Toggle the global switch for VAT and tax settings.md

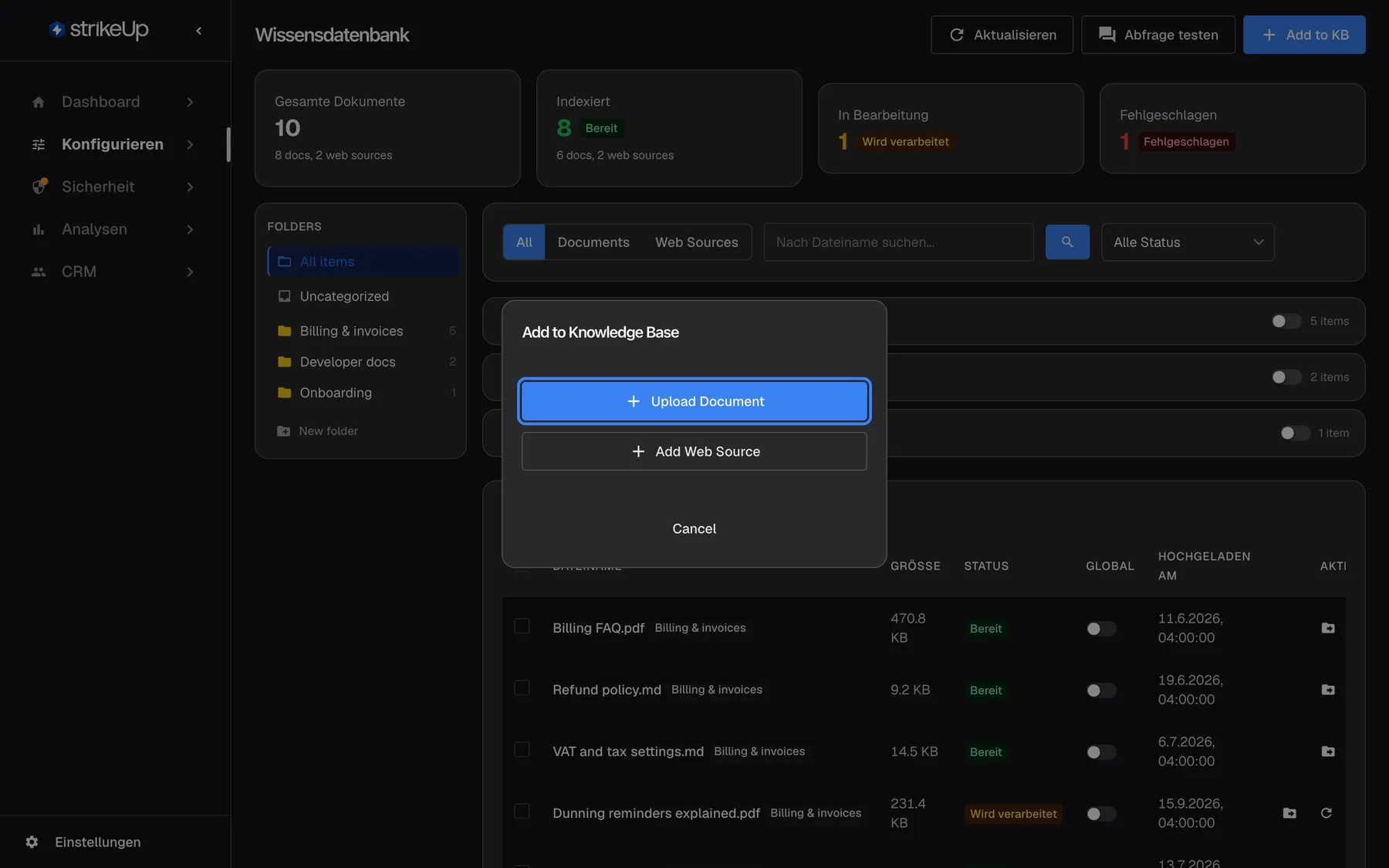coord(1101,752)
